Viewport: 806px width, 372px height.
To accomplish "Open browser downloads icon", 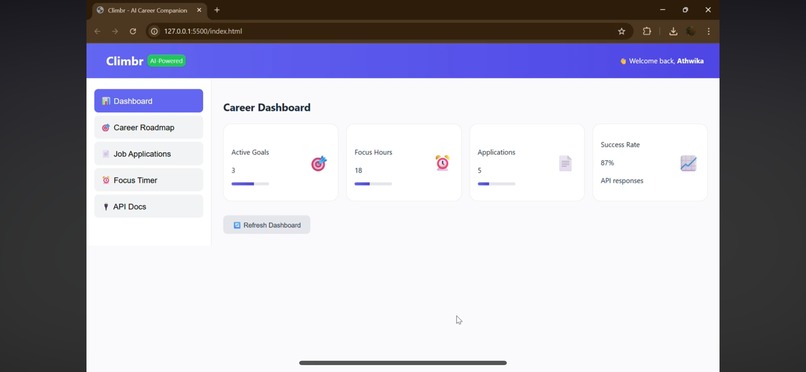I will 673,31.
